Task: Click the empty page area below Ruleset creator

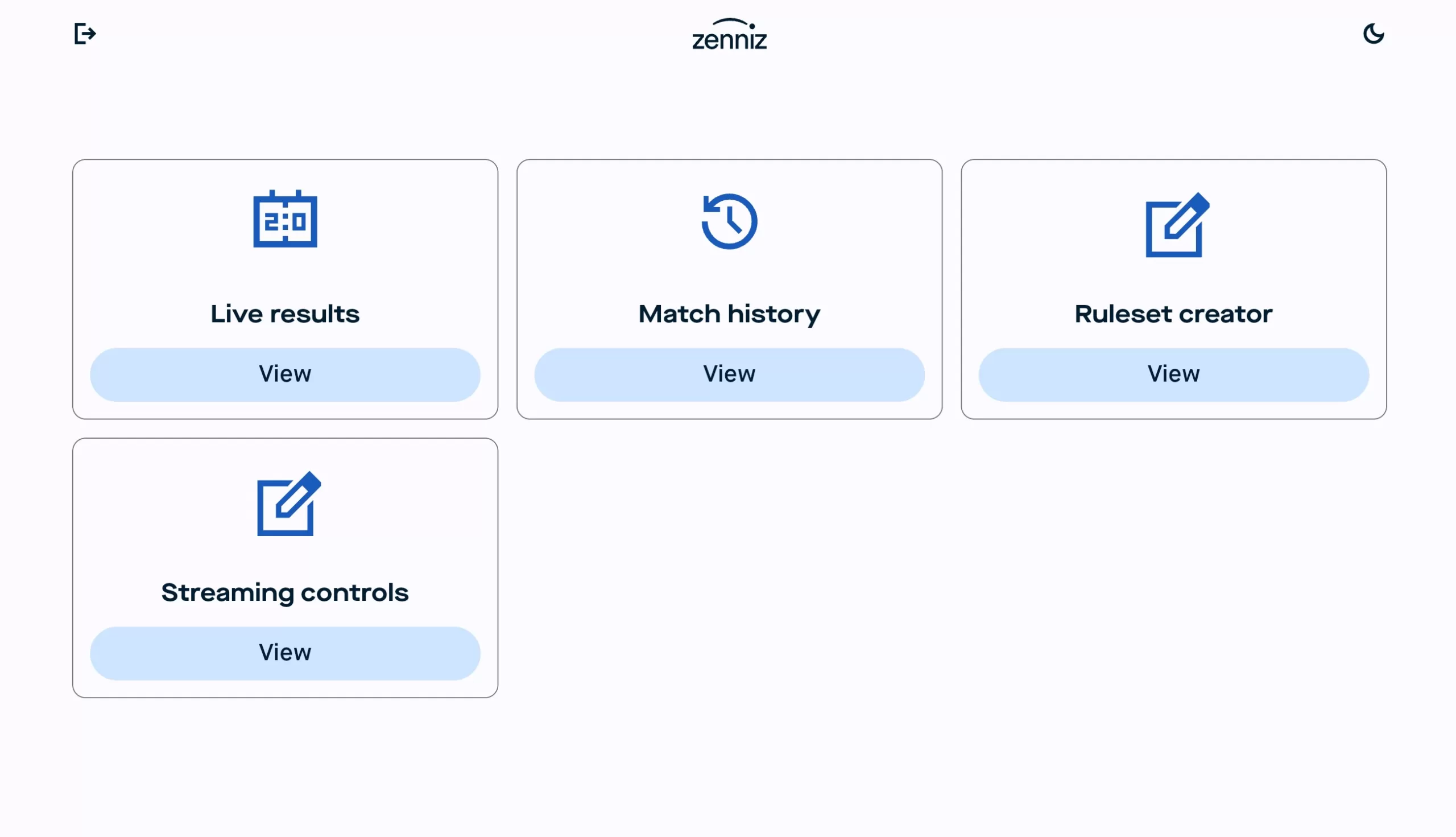Action: tap(1173, 575)
